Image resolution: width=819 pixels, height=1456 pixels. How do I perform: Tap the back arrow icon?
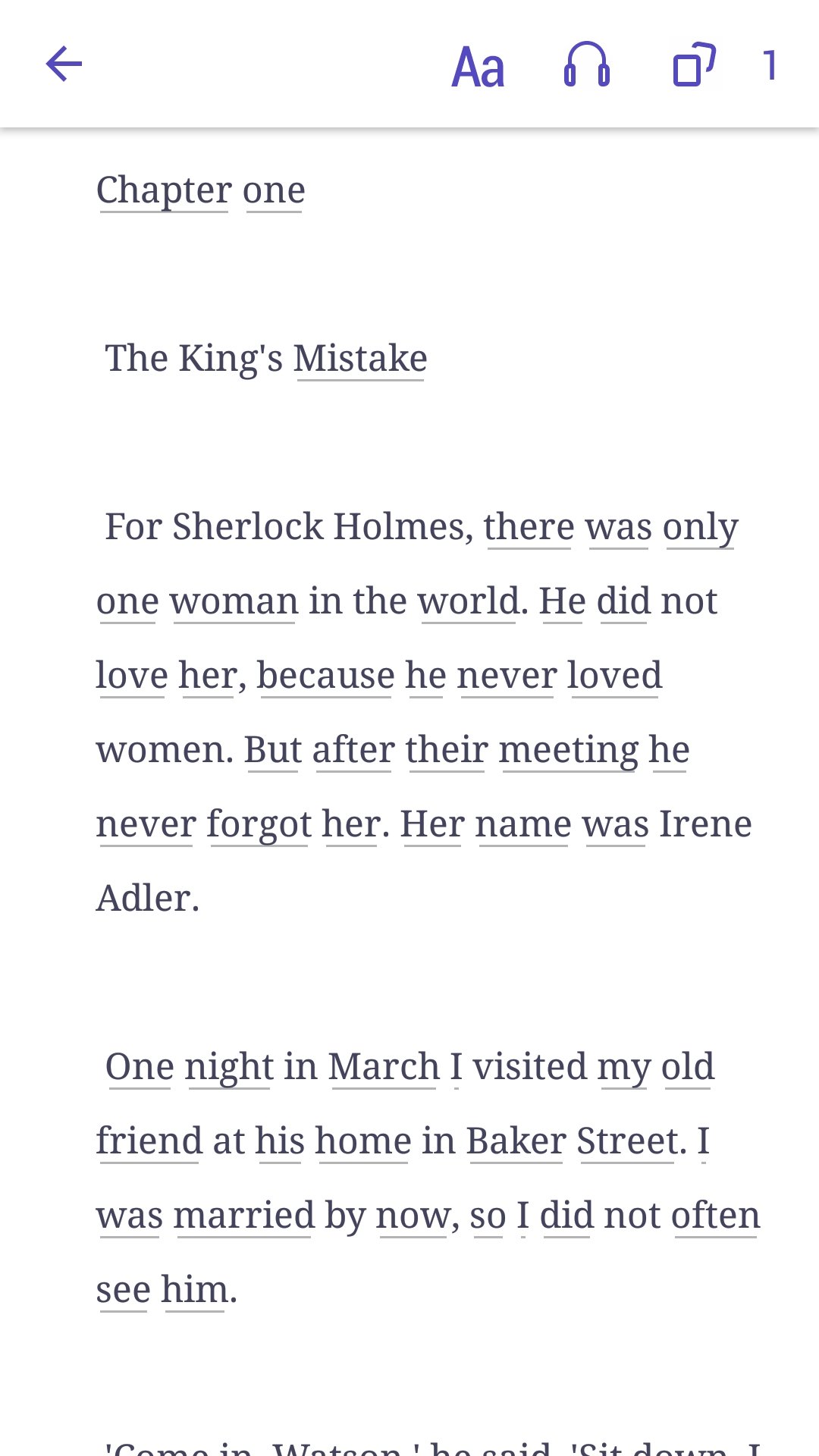coord(64,64)
